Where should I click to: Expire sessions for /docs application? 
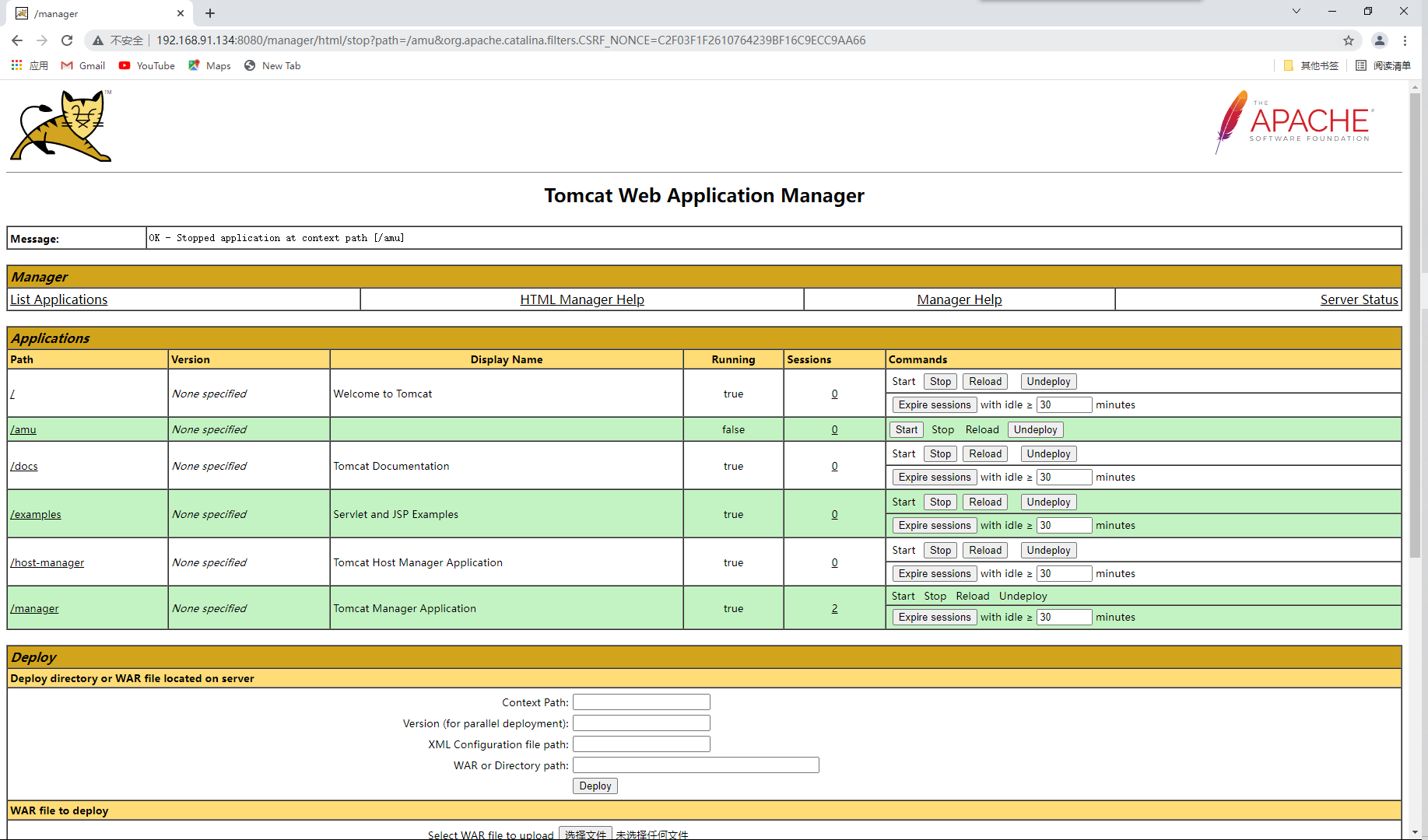click(x=935, y=477)
